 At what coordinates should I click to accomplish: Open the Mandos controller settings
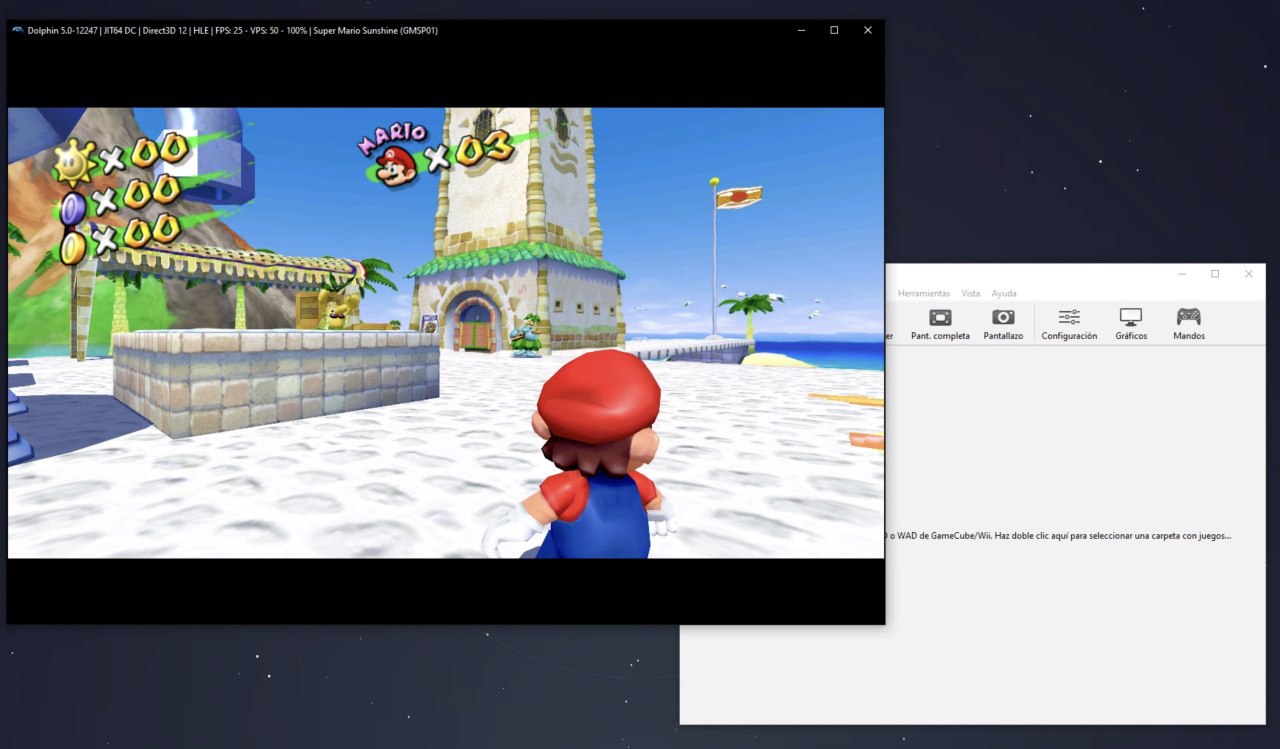[1188, 325]
